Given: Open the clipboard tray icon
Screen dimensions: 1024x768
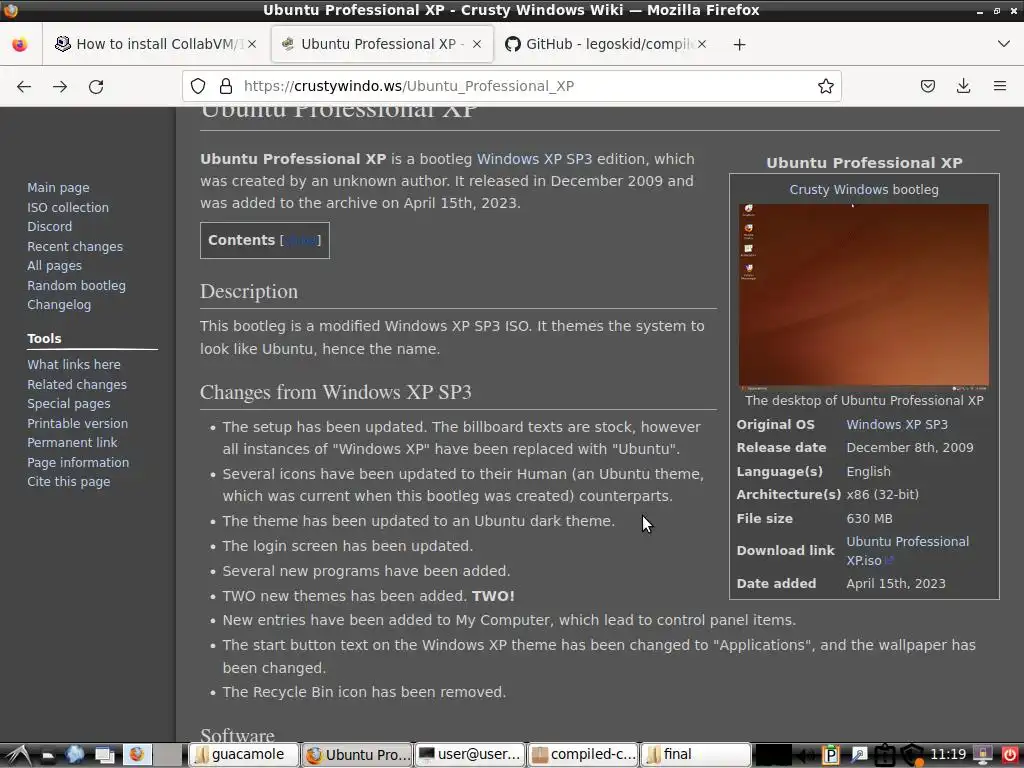Looking at the screenshot, I should pos(884,756).
